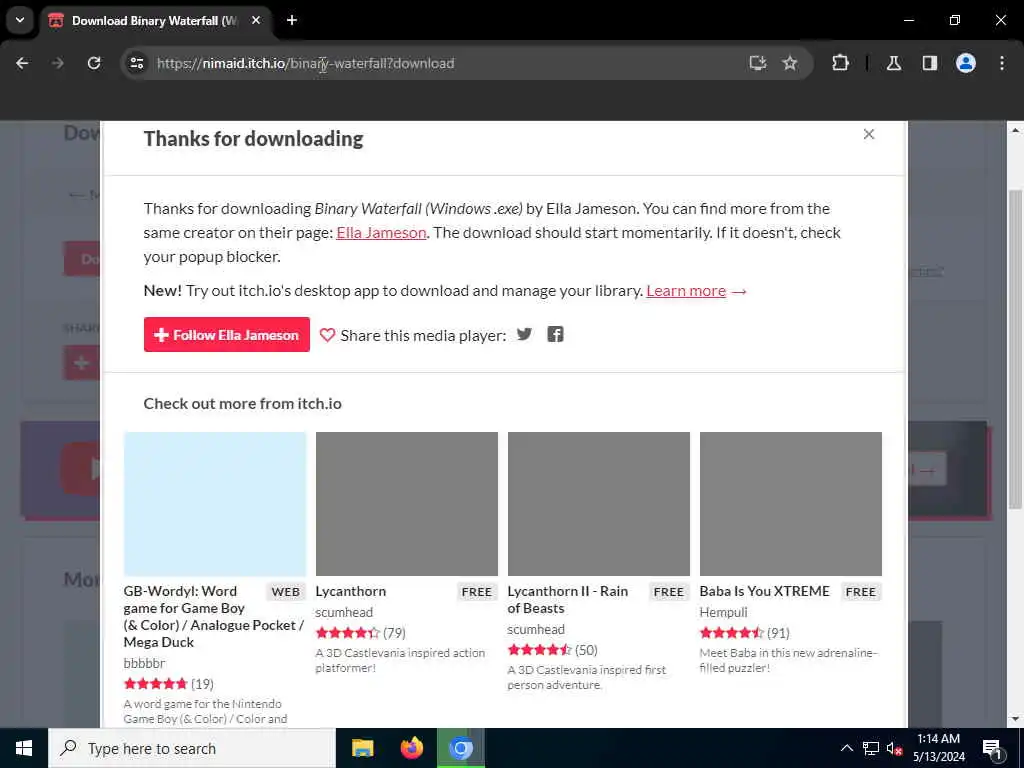Visit scumhead author under Lycanthorn

coord(344,612)
